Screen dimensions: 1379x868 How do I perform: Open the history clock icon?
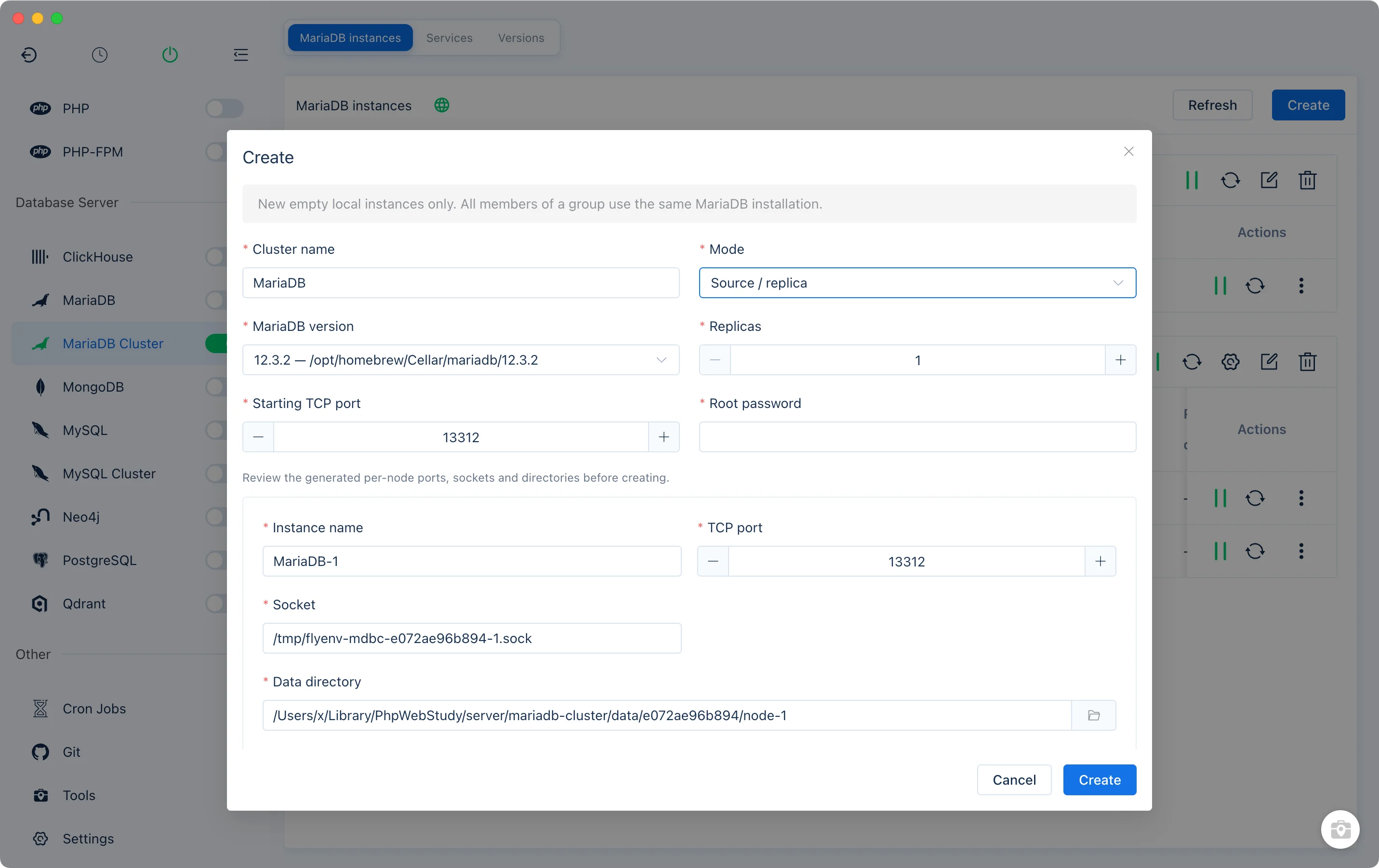100,55
